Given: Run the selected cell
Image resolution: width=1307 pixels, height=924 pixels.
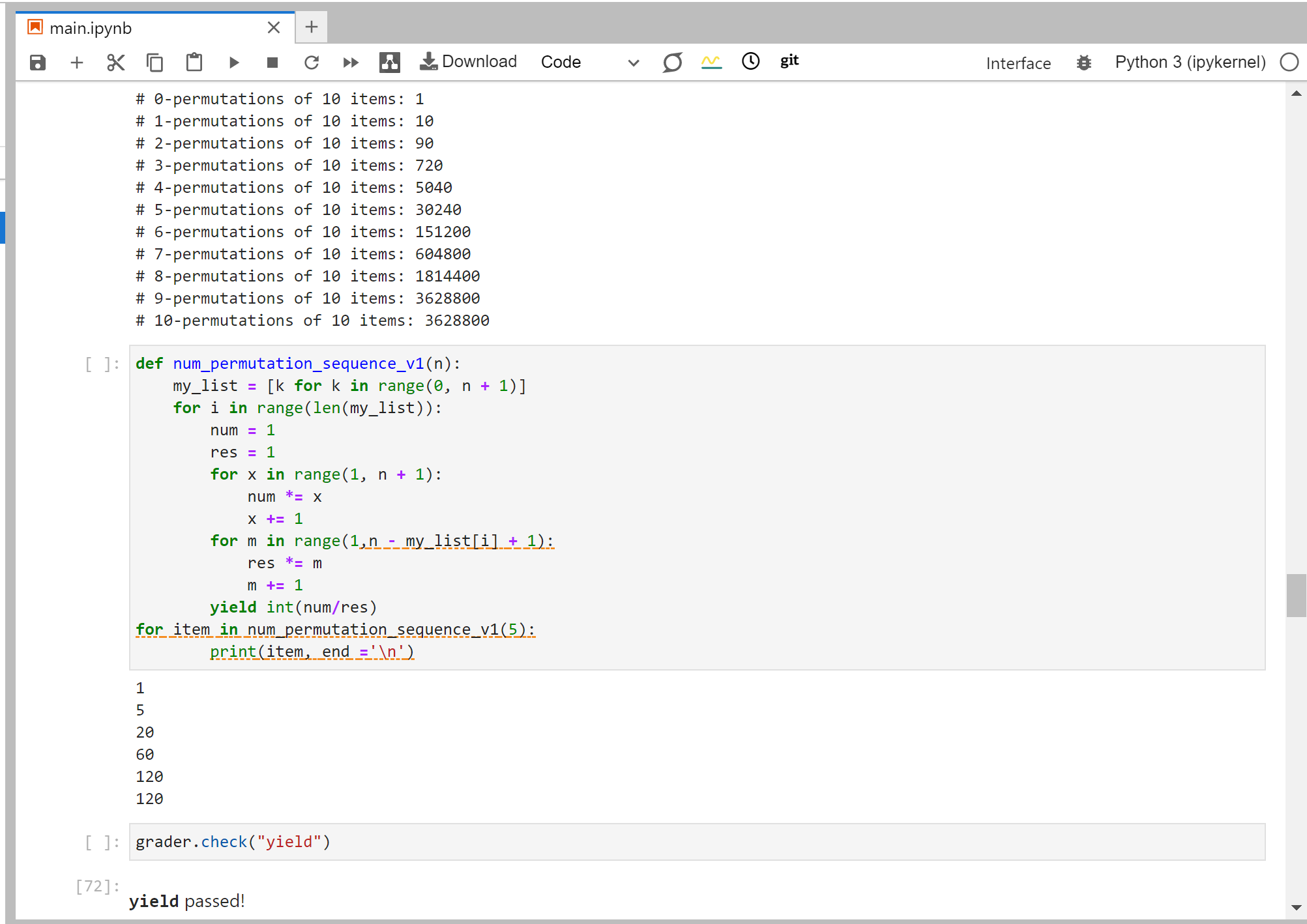Looking at the screenshot, I should tap(234, 63).
